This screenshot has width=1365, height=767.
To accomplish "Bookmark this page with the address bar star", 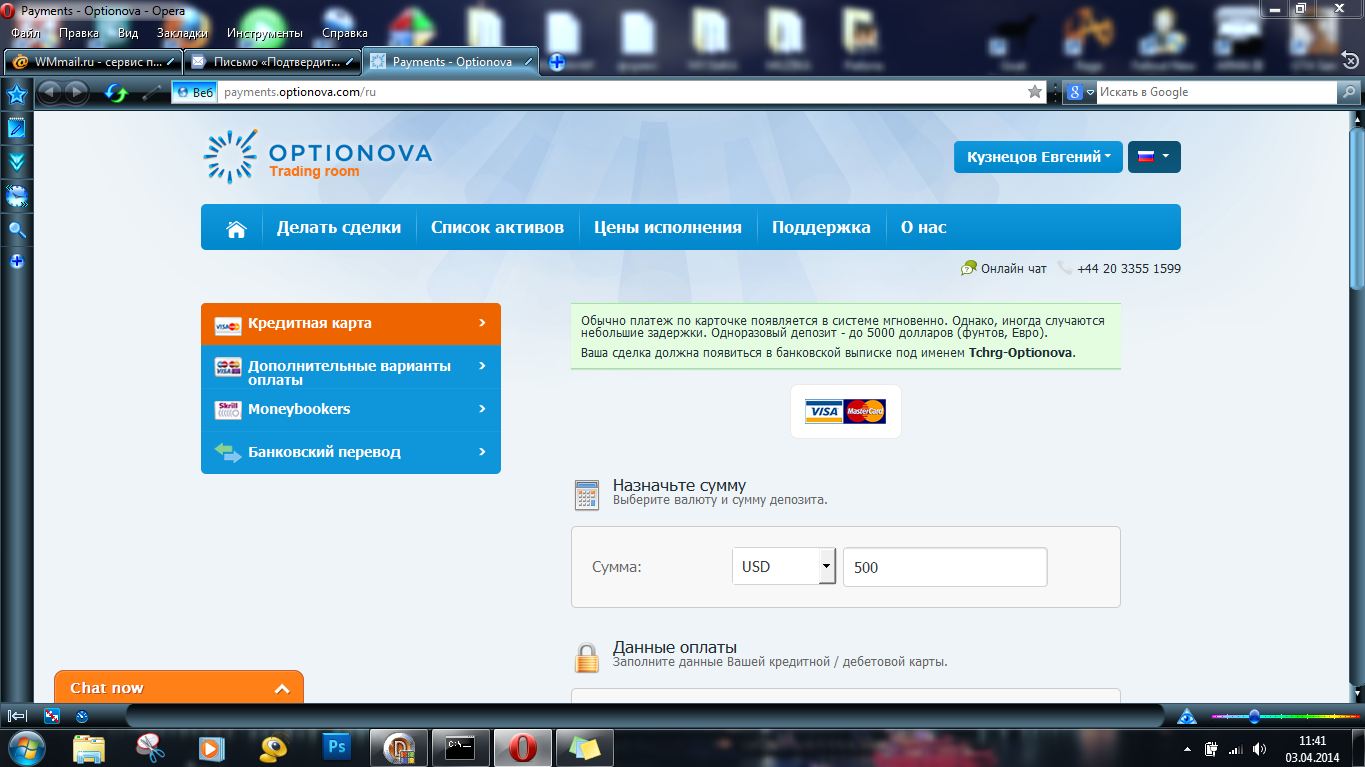I will coord(1035,92).
